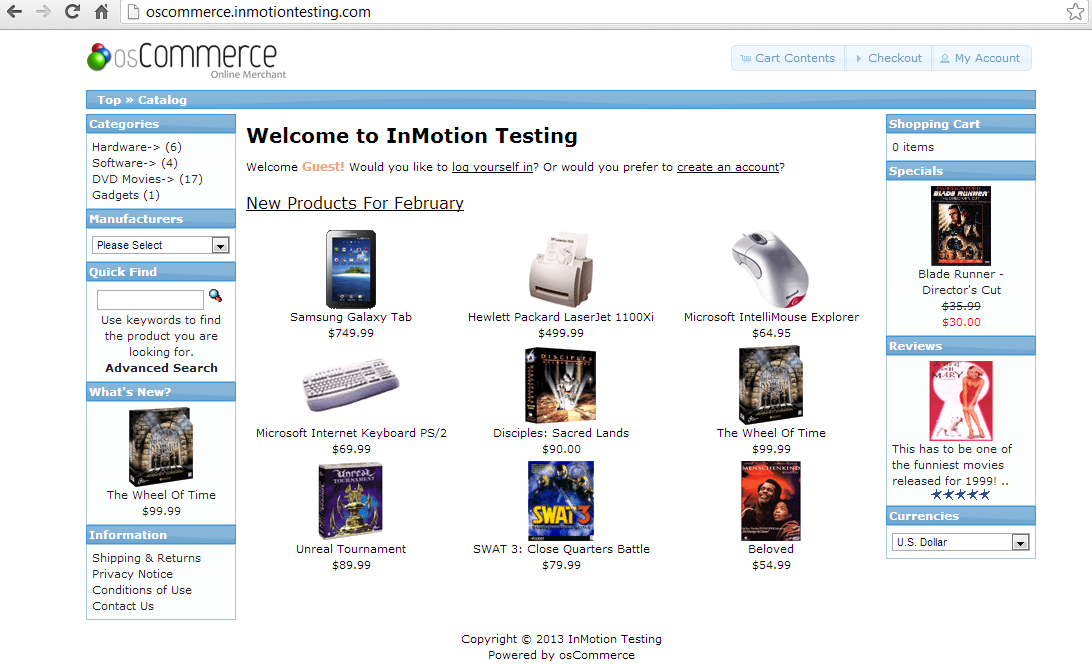Image resolution: width=1092 pixels, height=664 pixels.
Task: Click Samsung Galaxy Tab product name
Action: (351, 317)
